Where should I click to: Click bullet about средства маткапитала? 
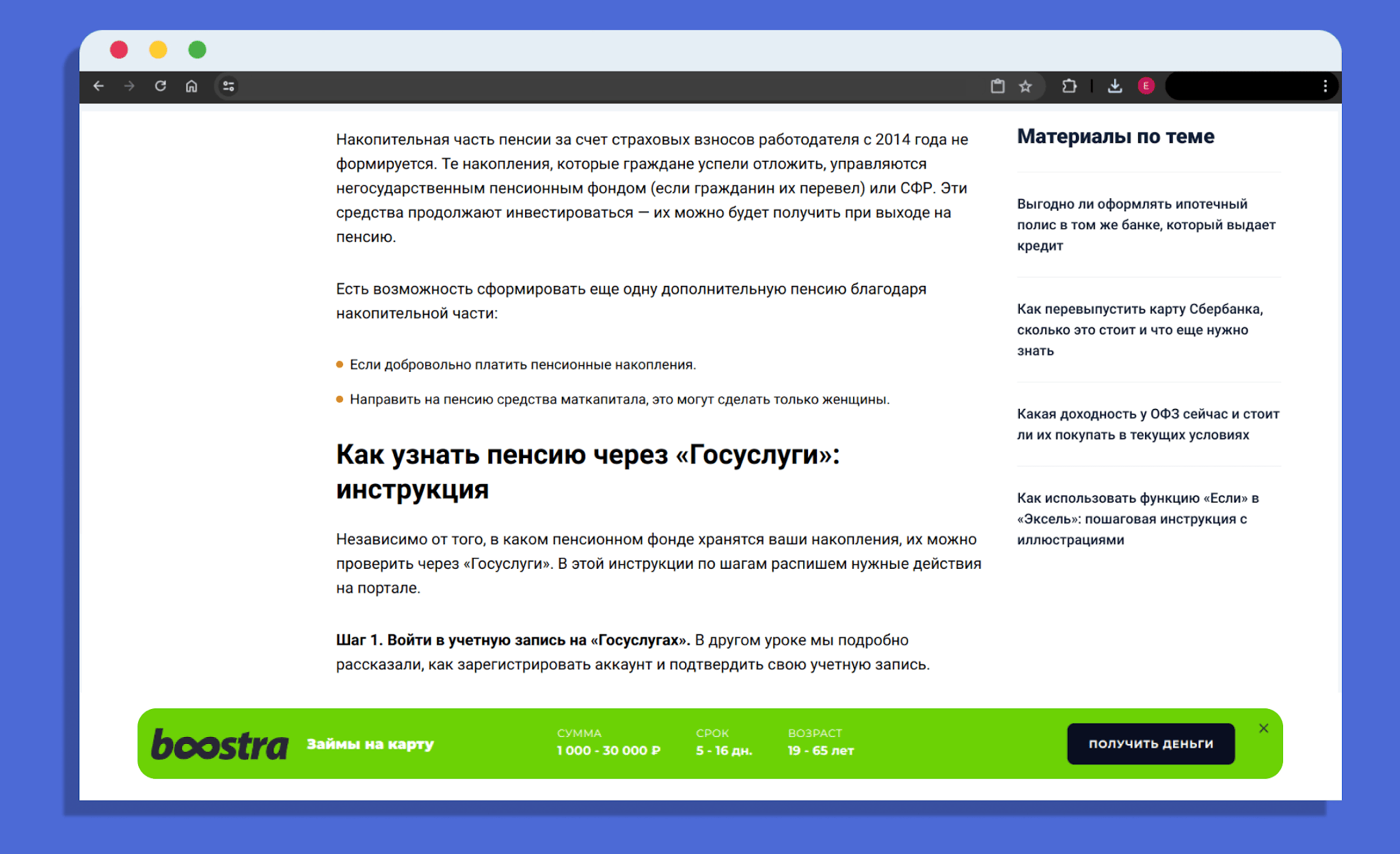[x=619, y=399]
